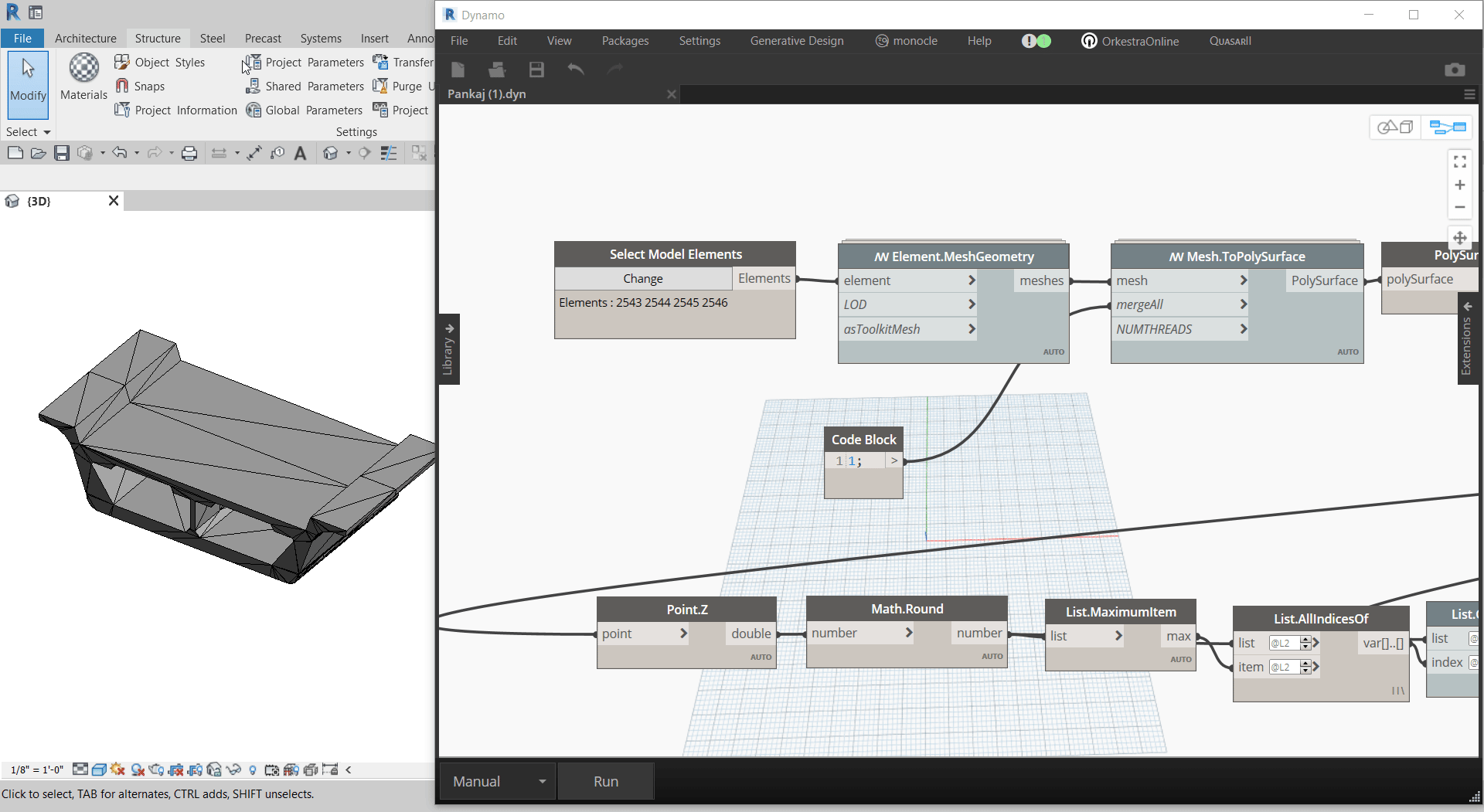Toggle Shadows off icon in view bar
The image size is (1484, 812).
pyautogui.click(x=138, y=770)
